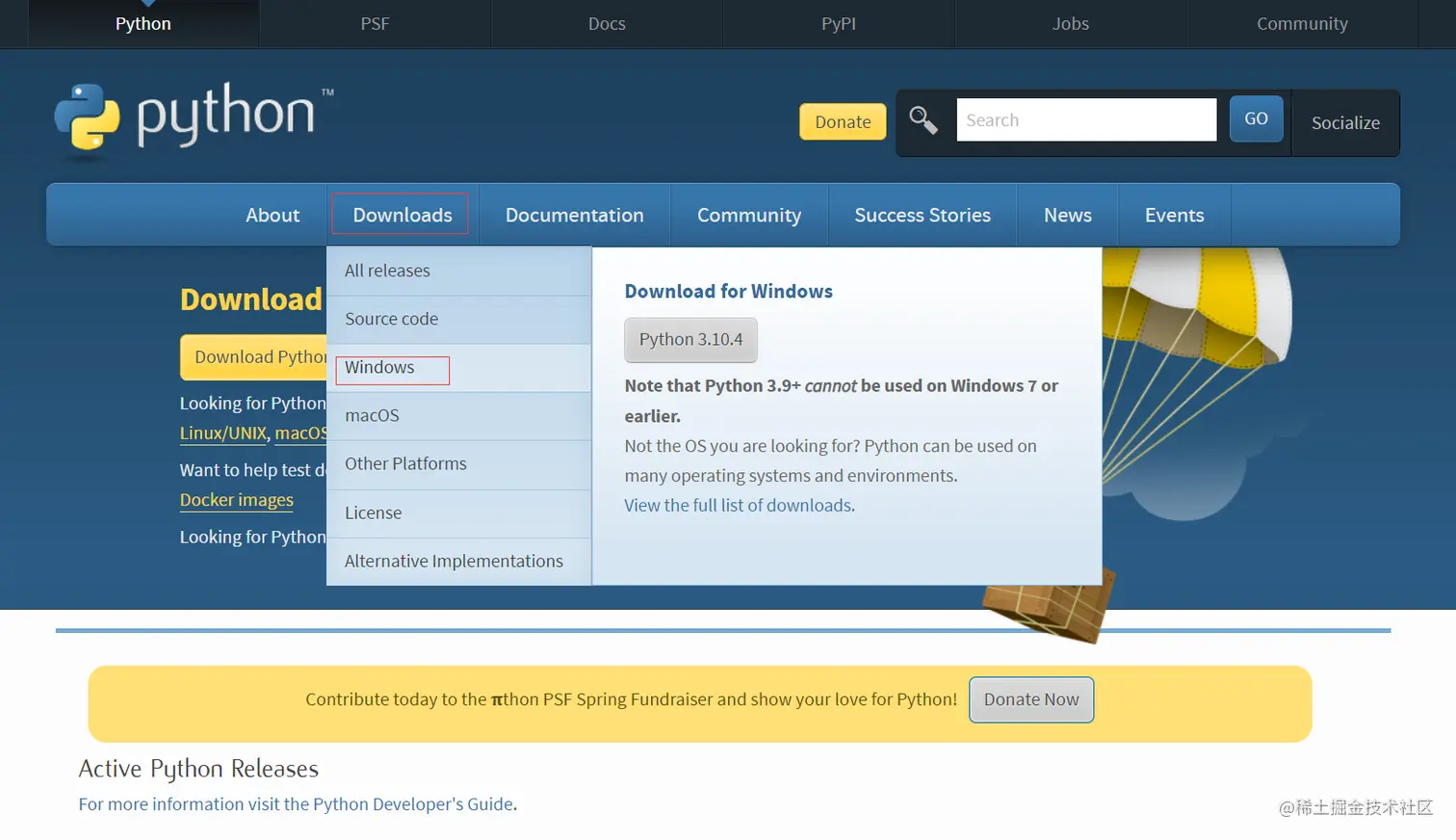Open the About navigation menu

(x=273, y=215)
